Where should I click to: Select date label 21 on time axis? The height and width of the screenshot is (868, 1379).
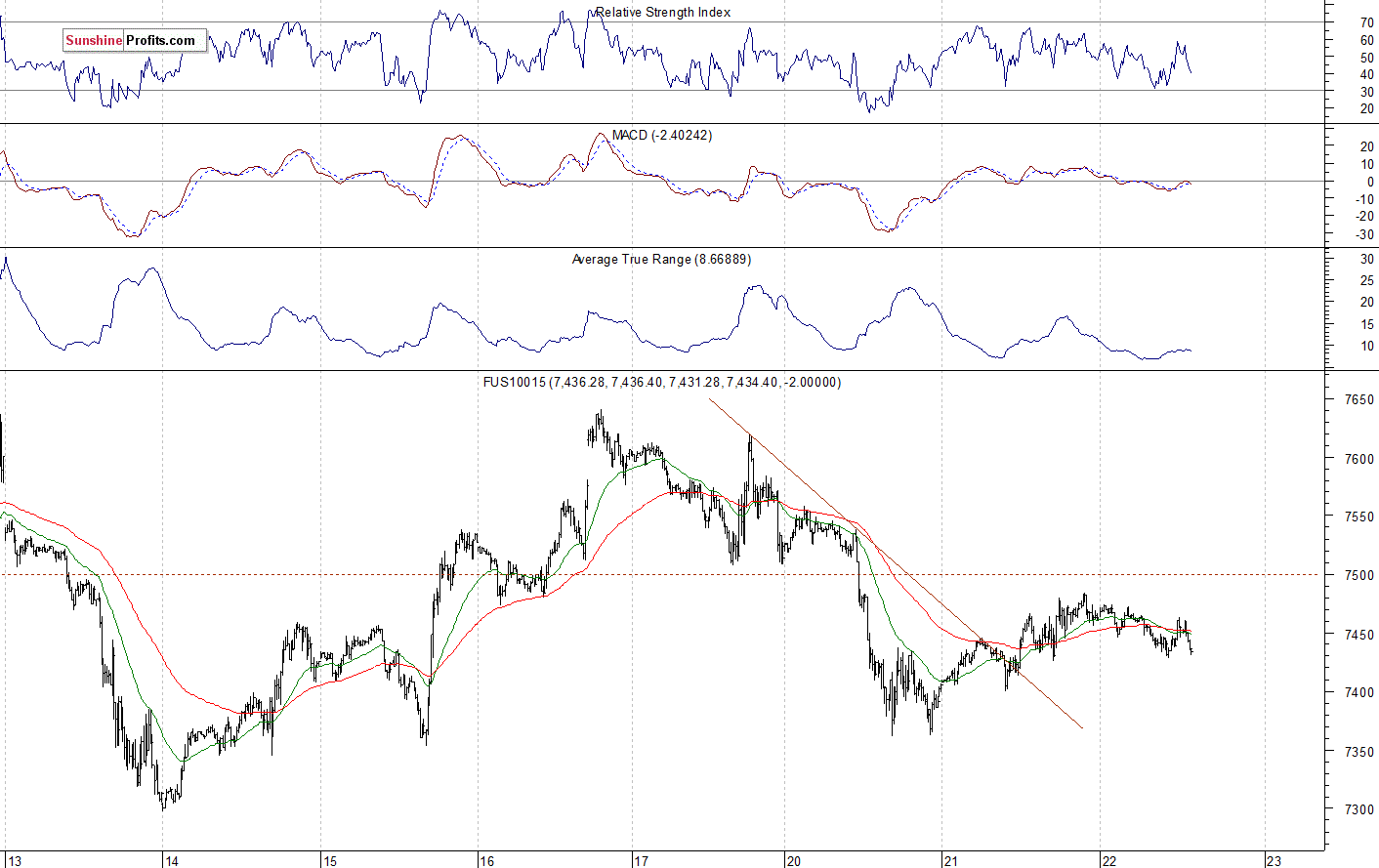coord(950,860)
